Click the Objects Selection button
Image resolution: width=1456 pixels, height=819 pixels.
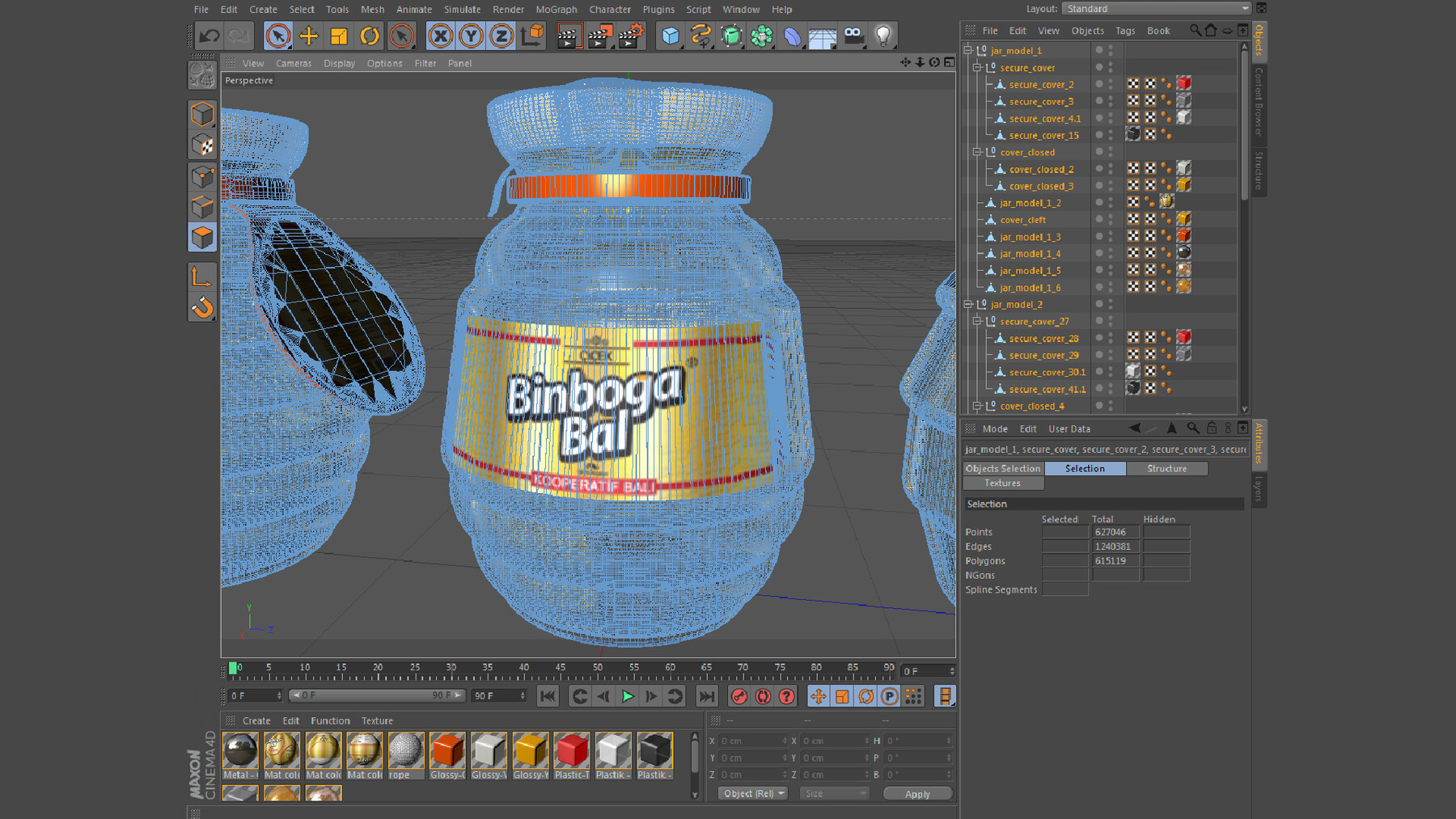coord(1003,468)
